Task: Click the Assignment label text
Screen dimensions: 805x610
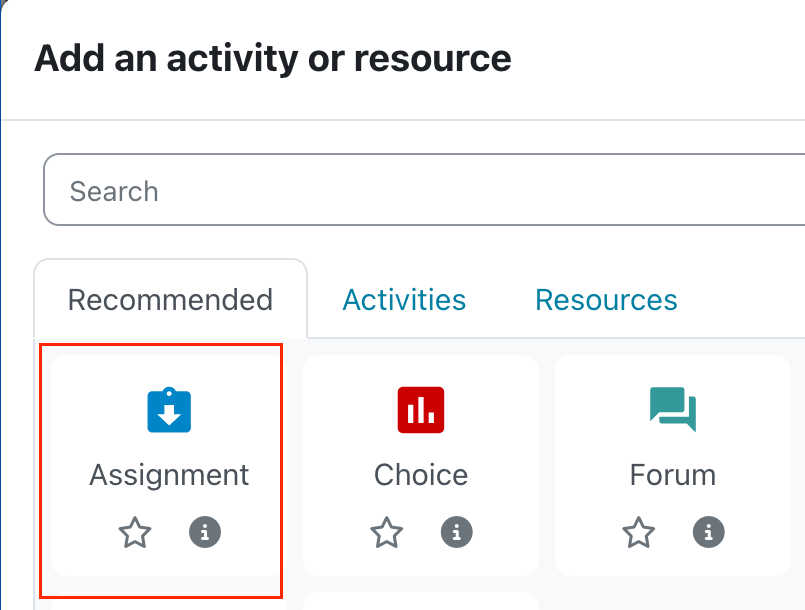Action: pos(169,474)
